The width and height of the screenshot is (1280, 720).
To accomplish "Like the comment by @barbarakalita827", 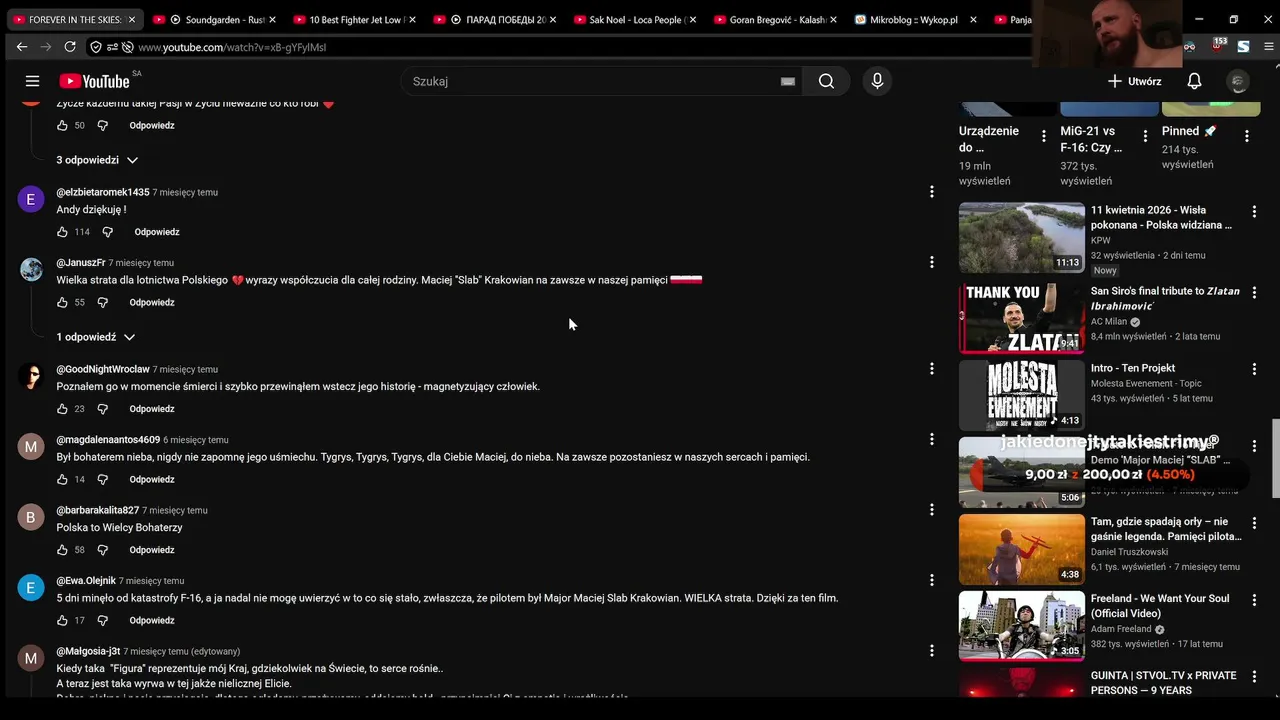I will pos(62,550).
